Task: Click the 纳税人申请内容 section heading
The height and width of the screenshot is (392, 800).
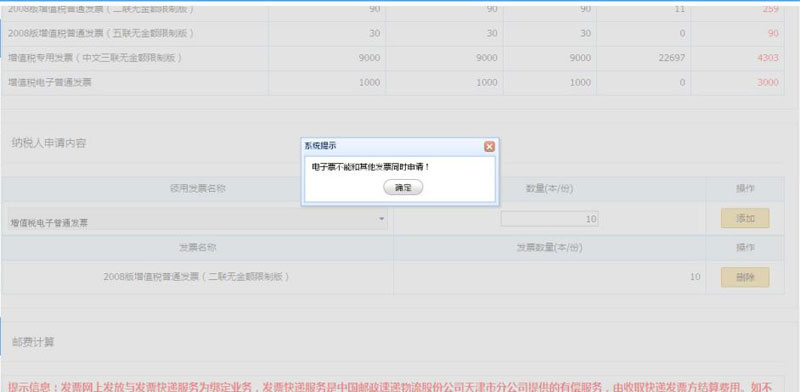Action: click(48, 143)
